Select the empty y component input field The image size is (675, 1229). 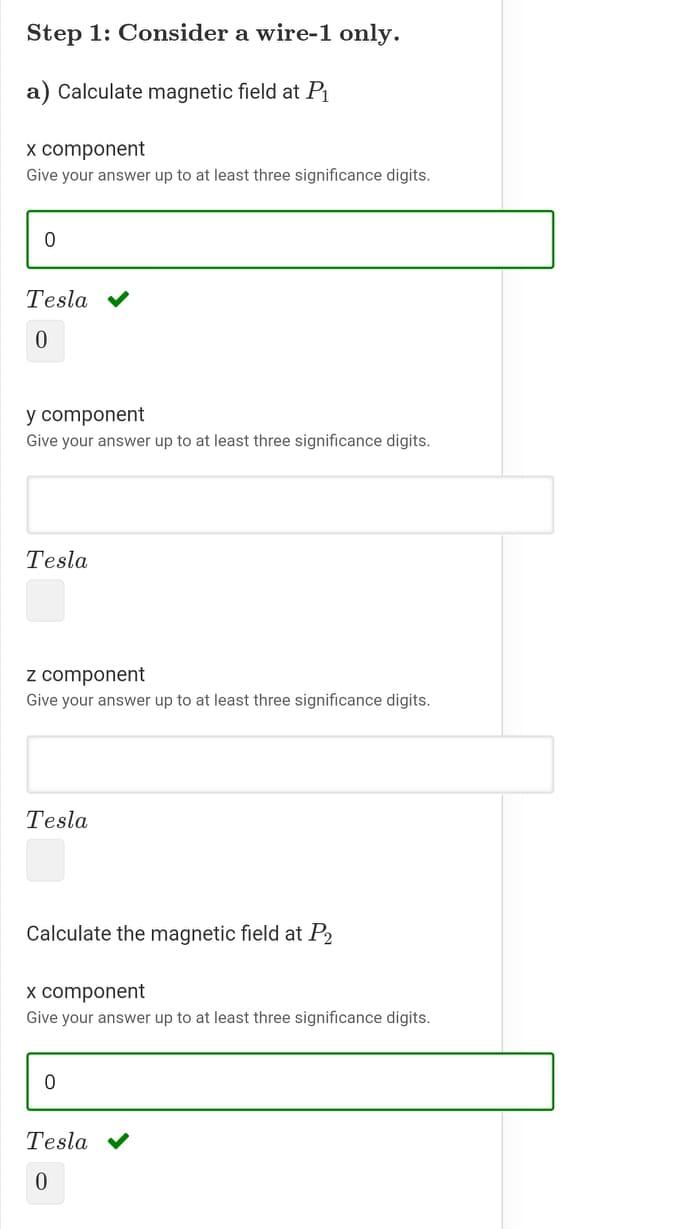pyautogui.click(x=289, y=504)
